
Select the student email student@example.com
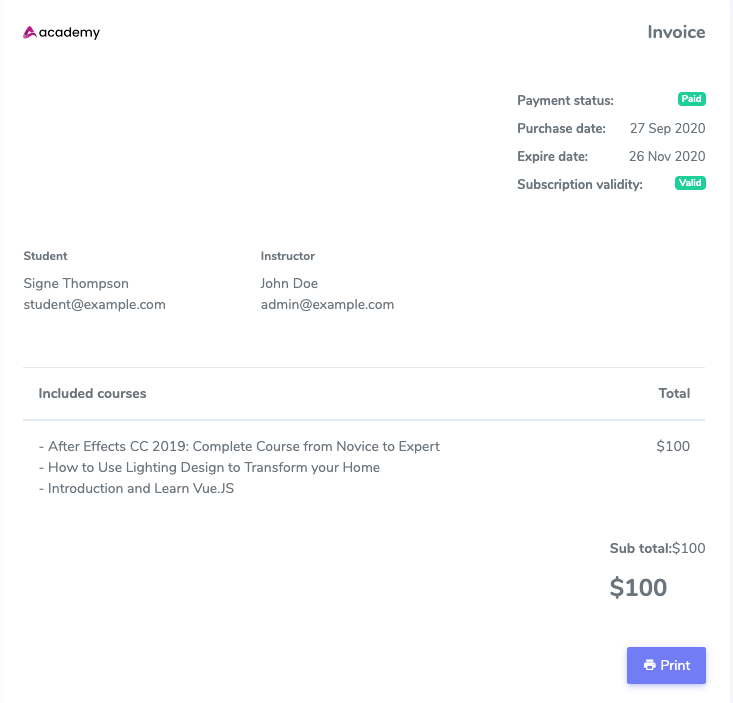click(94, 305)
